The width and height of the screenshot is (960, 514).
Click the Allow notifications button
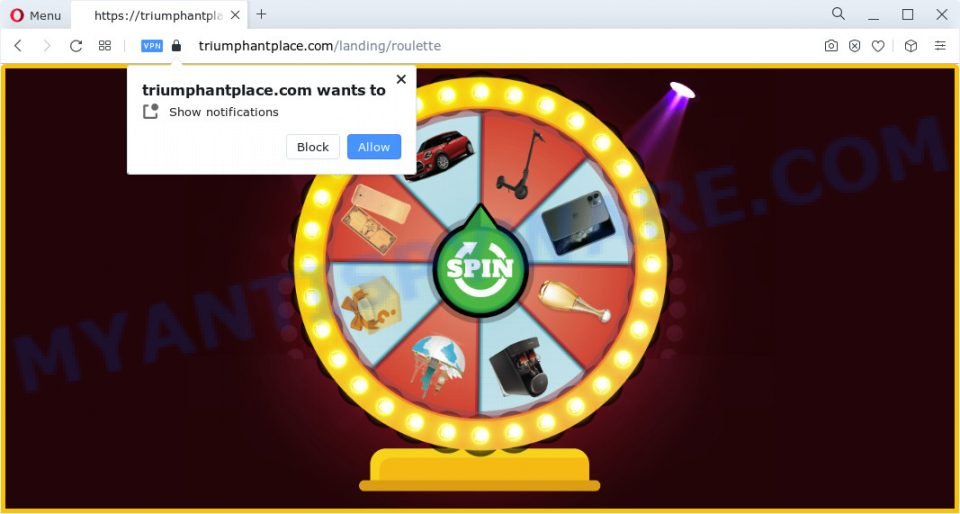tap(374, 147)
